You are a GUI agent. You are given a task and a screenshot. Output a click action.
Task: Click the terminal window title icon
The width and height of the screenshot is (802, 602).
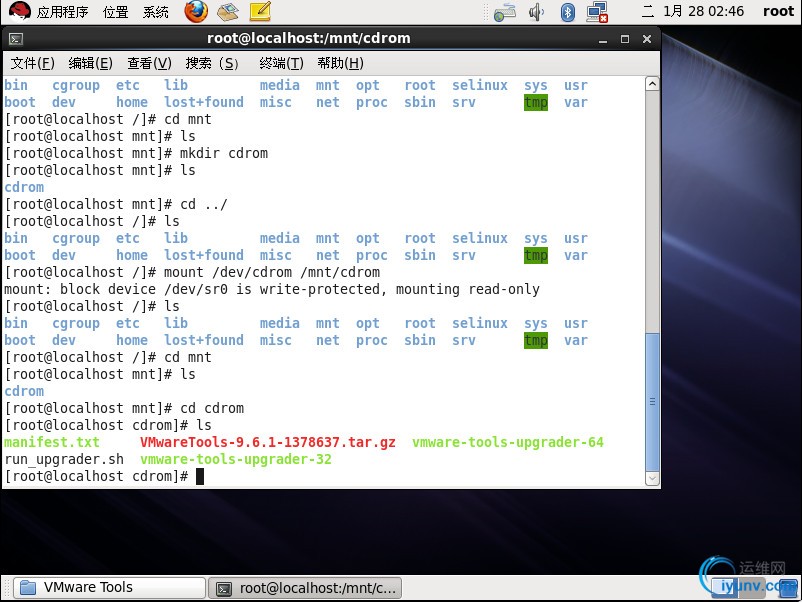tap(16, 39)
